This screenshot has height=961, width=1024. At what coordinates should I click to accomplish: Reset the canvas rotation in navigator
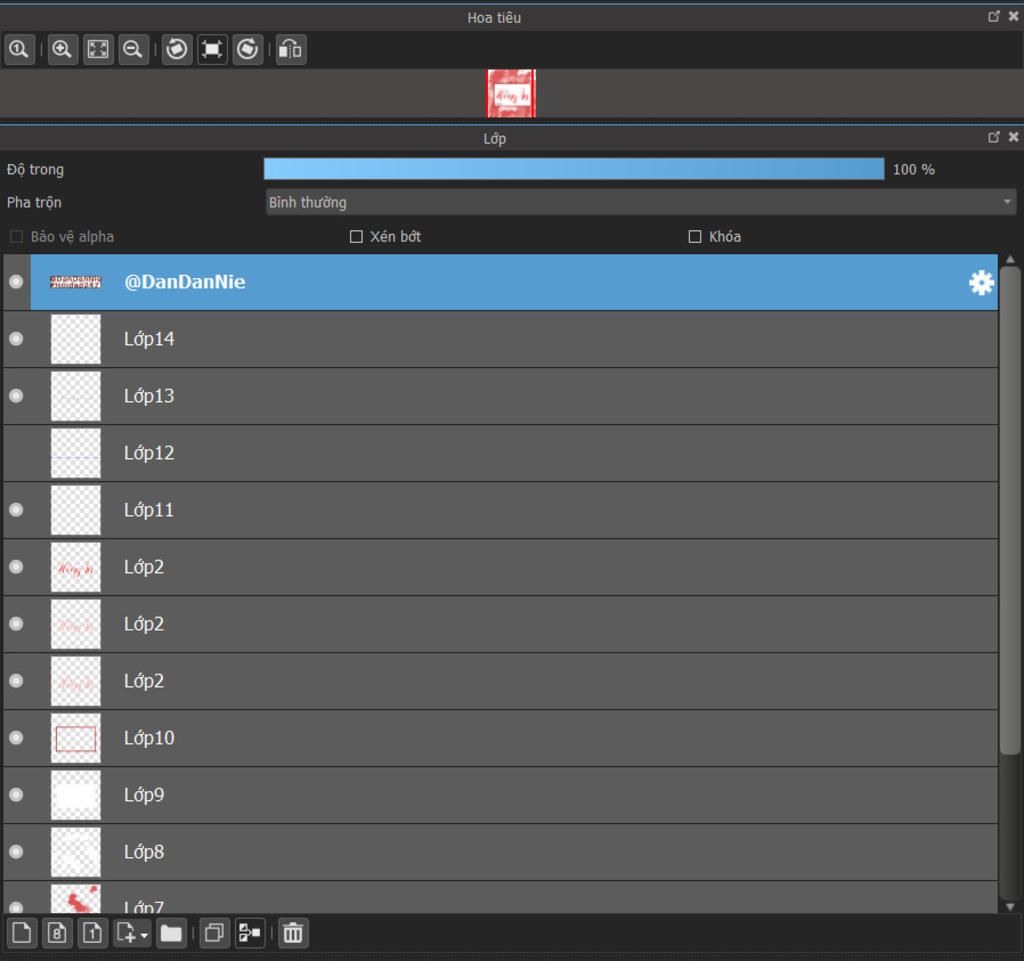coord(212,50)
